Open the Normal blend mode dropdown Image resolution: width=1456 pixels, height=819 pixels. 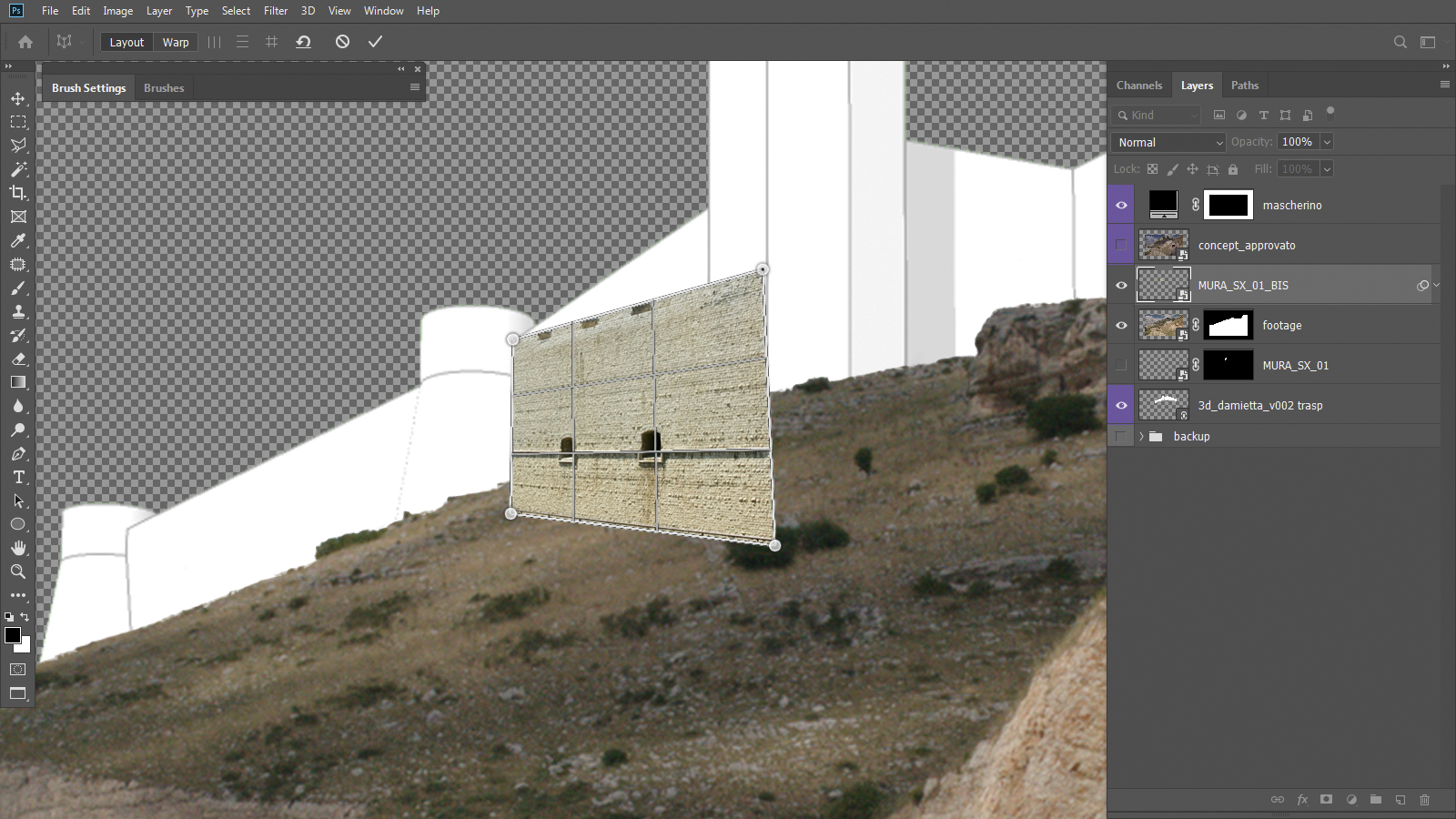pyautogui.click(x=1169, y=143)
